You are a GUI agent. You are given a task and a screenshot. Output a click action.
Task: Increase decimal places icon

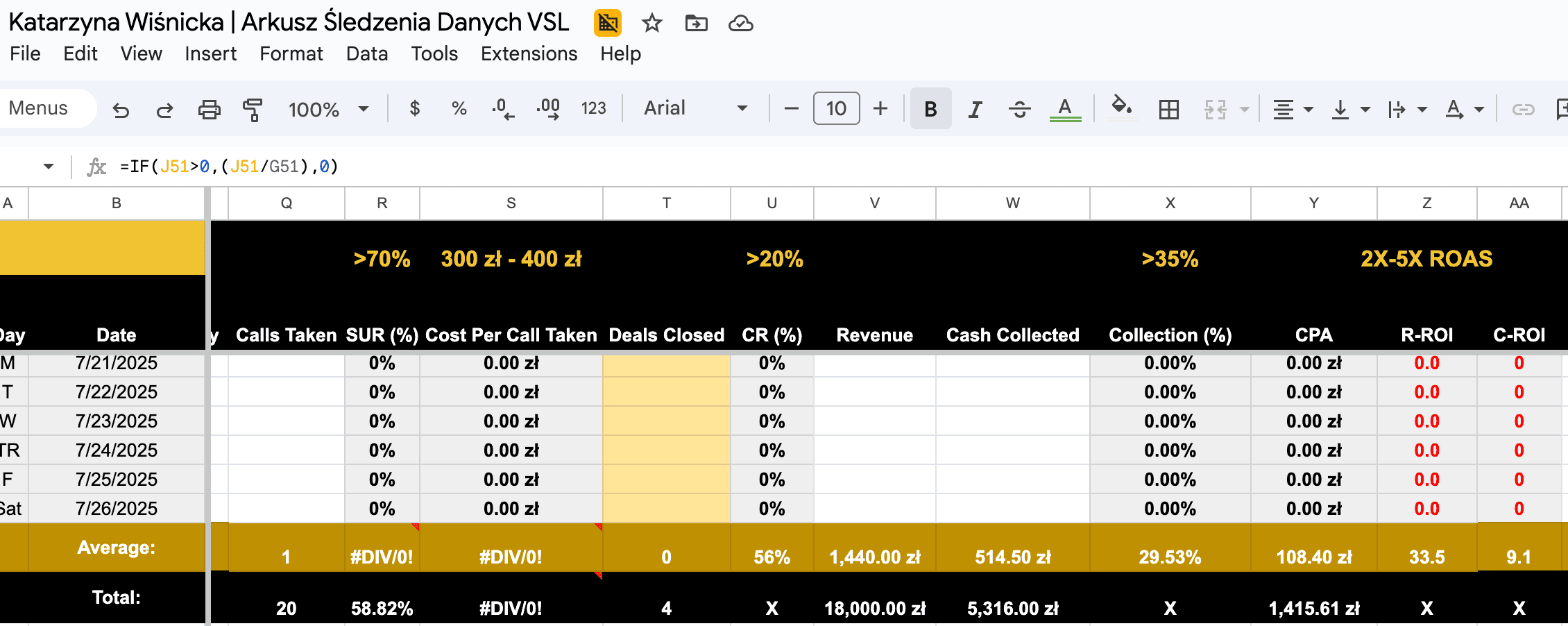[548, 109]
